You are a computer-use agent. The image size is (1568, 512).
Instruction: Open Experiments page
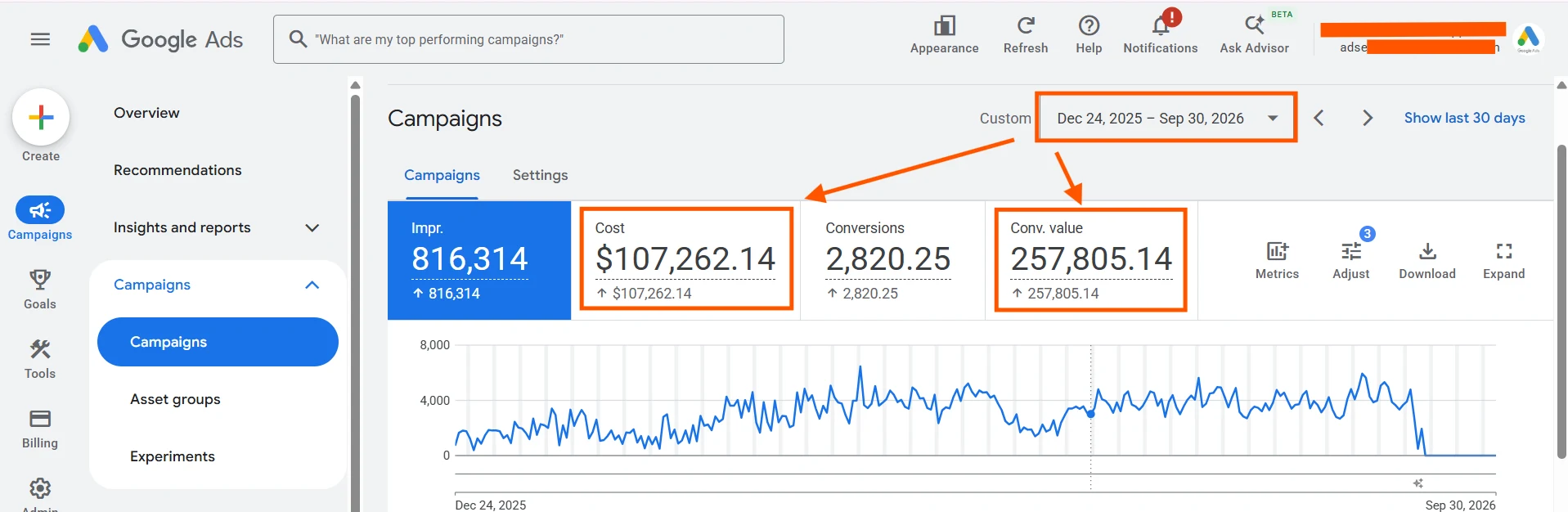tap(173, 456)
